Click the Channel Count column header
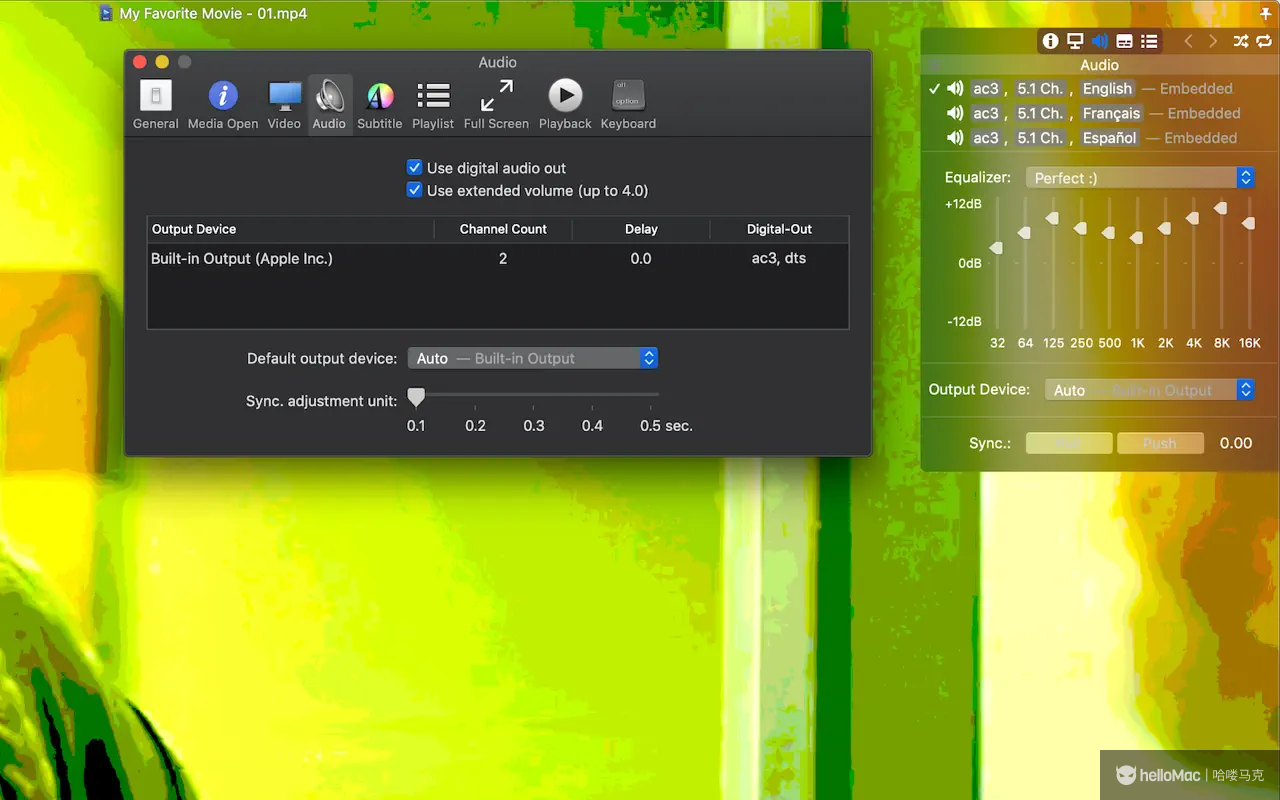Image resolution: width=1280 pixels, height=800 pixels. tap(503, 229)
